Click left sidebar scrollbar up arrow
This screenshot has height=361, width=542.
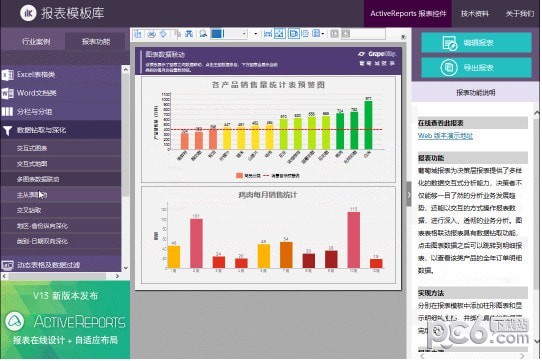(125, 70)
